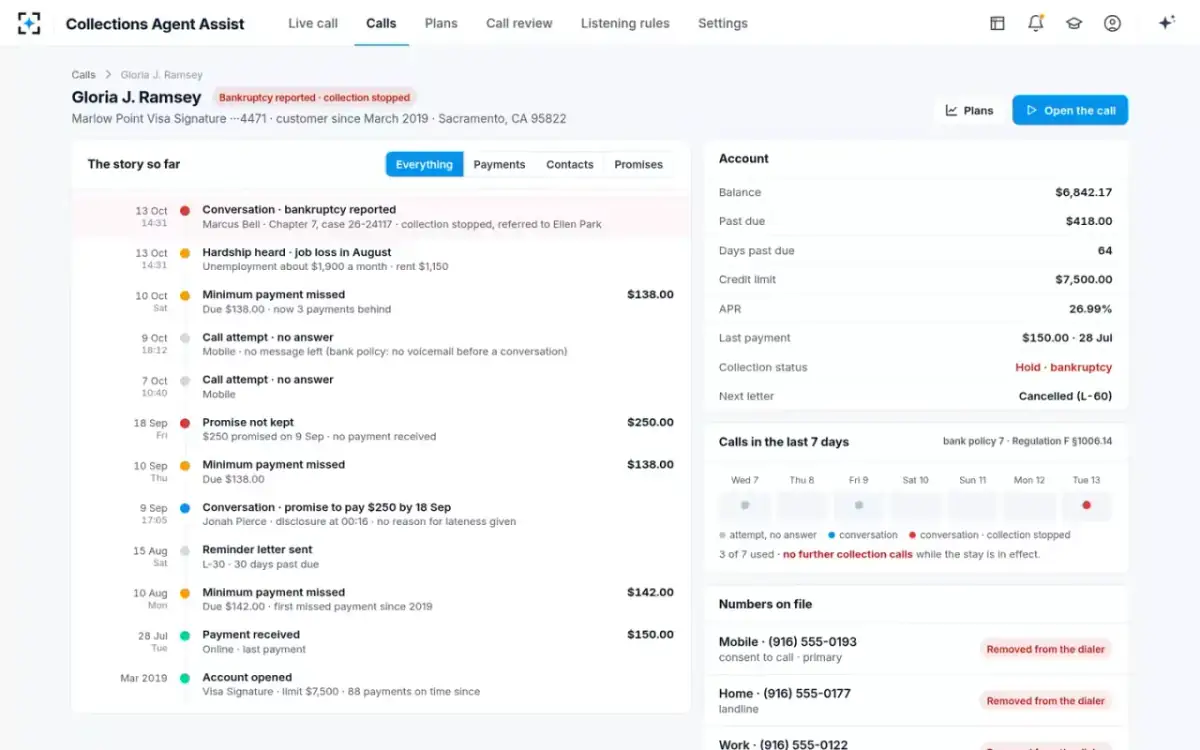Screen dimensions: 1200x750
Task: Filter the story by Payments
Action: (499, 164)
